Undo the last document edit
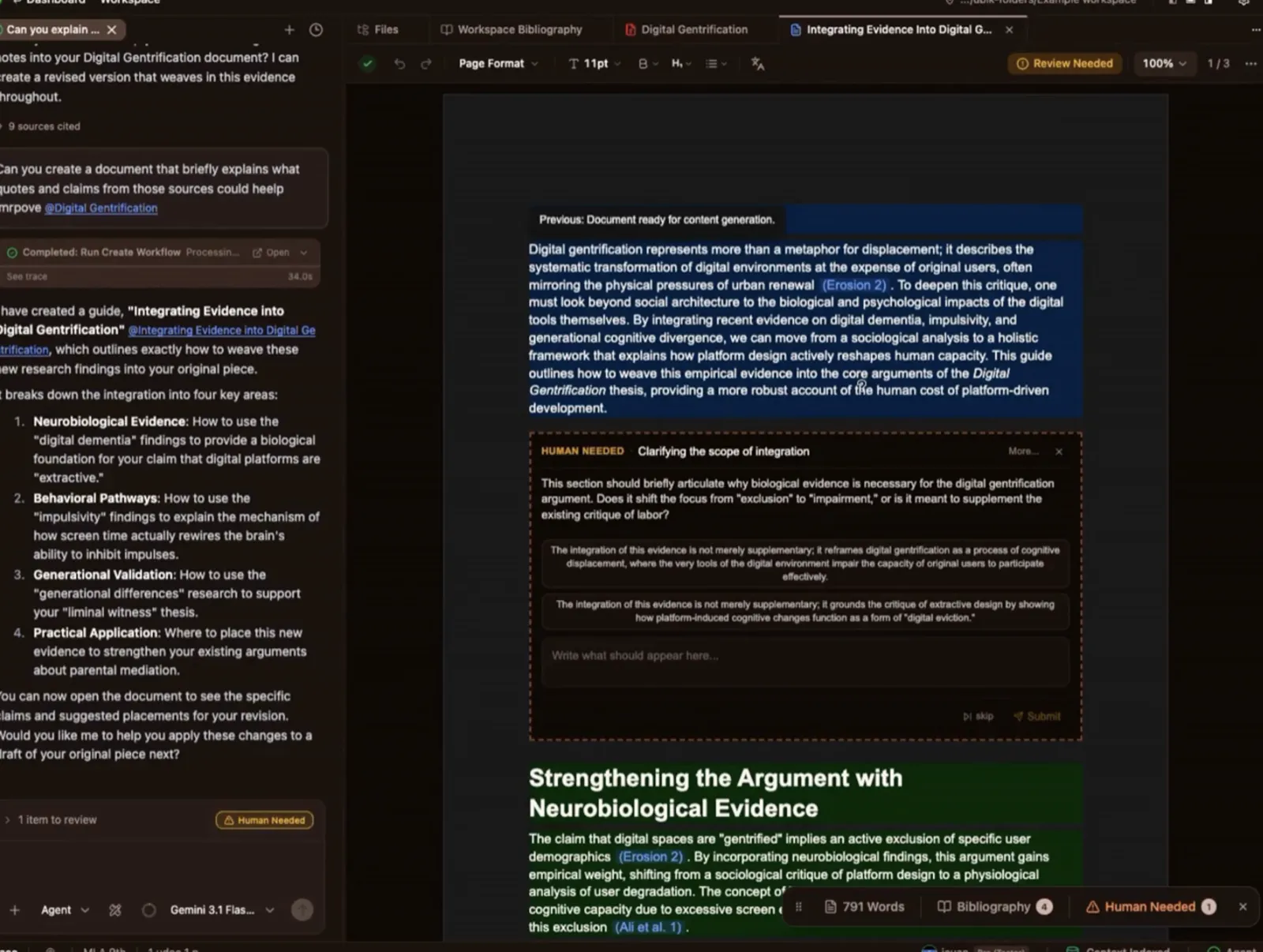Screen dimensions: 1263x952 tap(399, 64)
